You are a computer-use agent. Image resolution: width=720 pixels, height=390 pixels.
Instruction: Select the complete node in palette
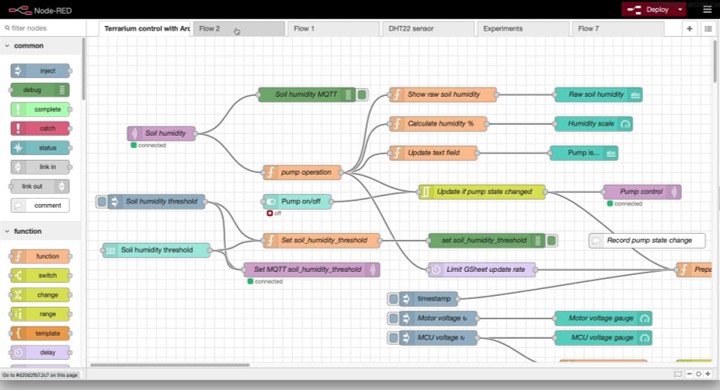40,109
